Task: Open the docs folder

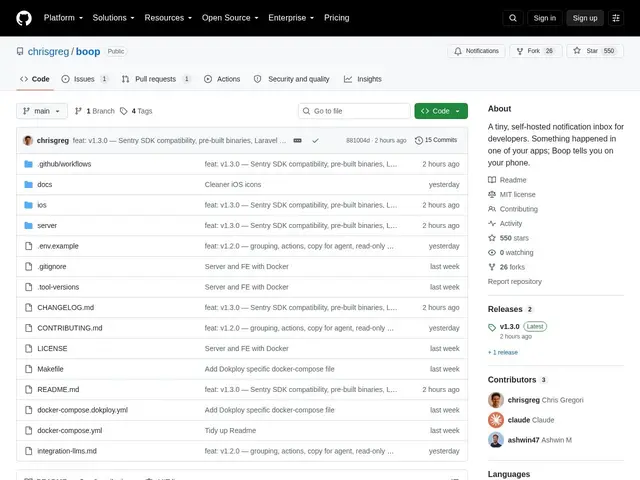Action: click(x=44, y=184)
